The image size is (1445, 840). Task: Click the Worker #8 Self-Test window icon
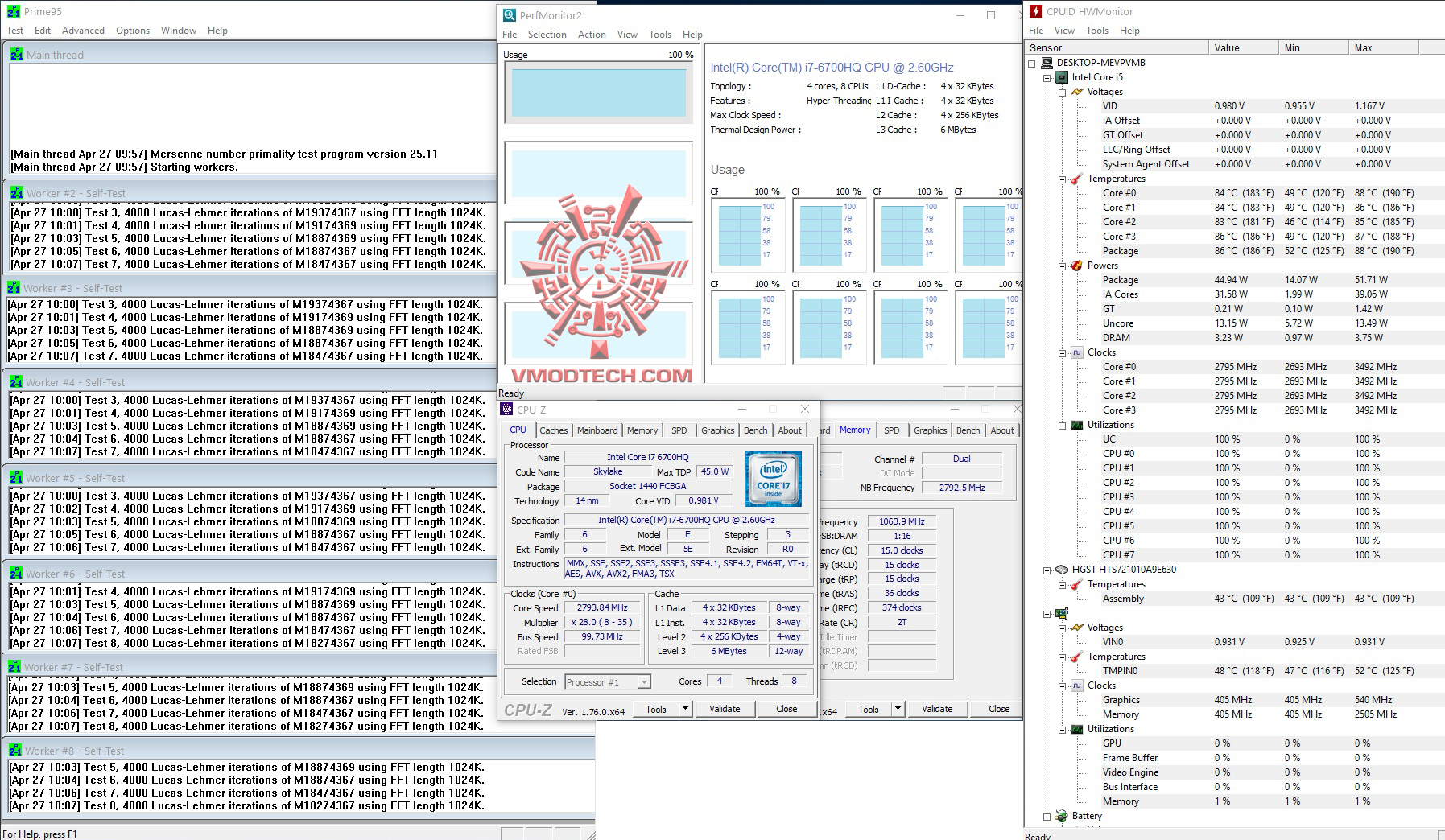click(x=15, y=751)
